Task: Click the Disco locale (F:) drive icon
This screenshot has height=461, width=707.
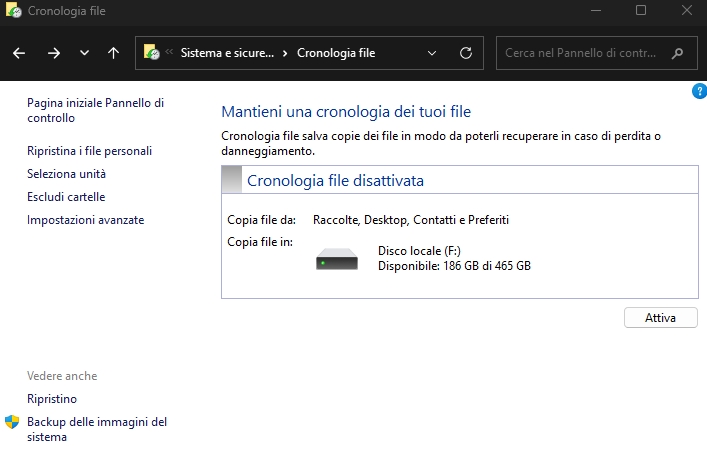Action: [x=337, y=259]
